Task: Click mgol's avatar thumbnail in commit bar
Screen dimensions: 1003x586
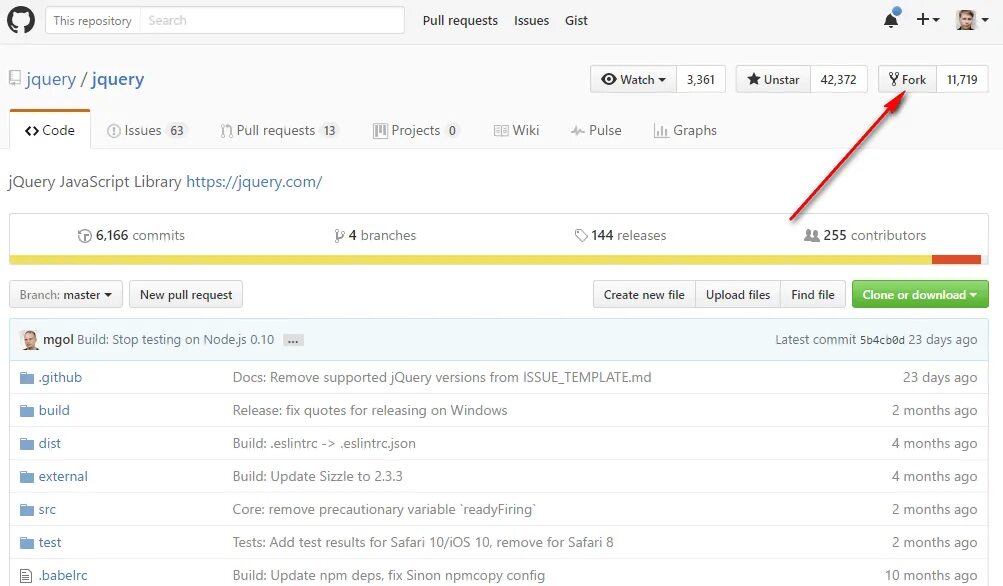Action: (29, 340)
